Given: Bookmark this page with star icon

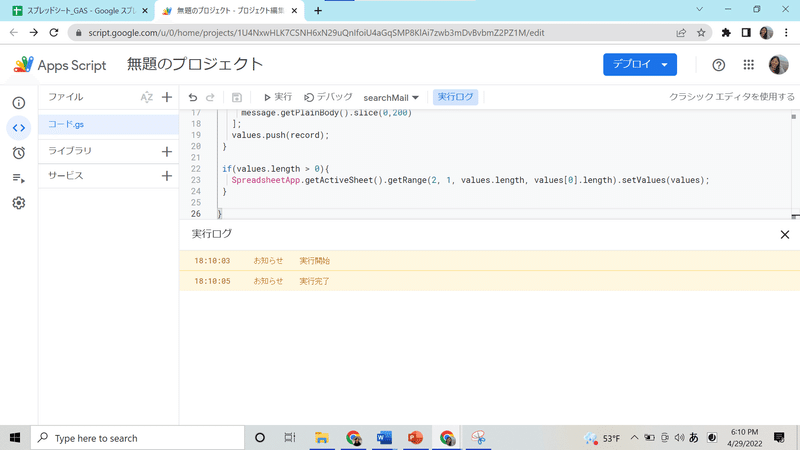Looking at the screenshot, I should [701, 33].
